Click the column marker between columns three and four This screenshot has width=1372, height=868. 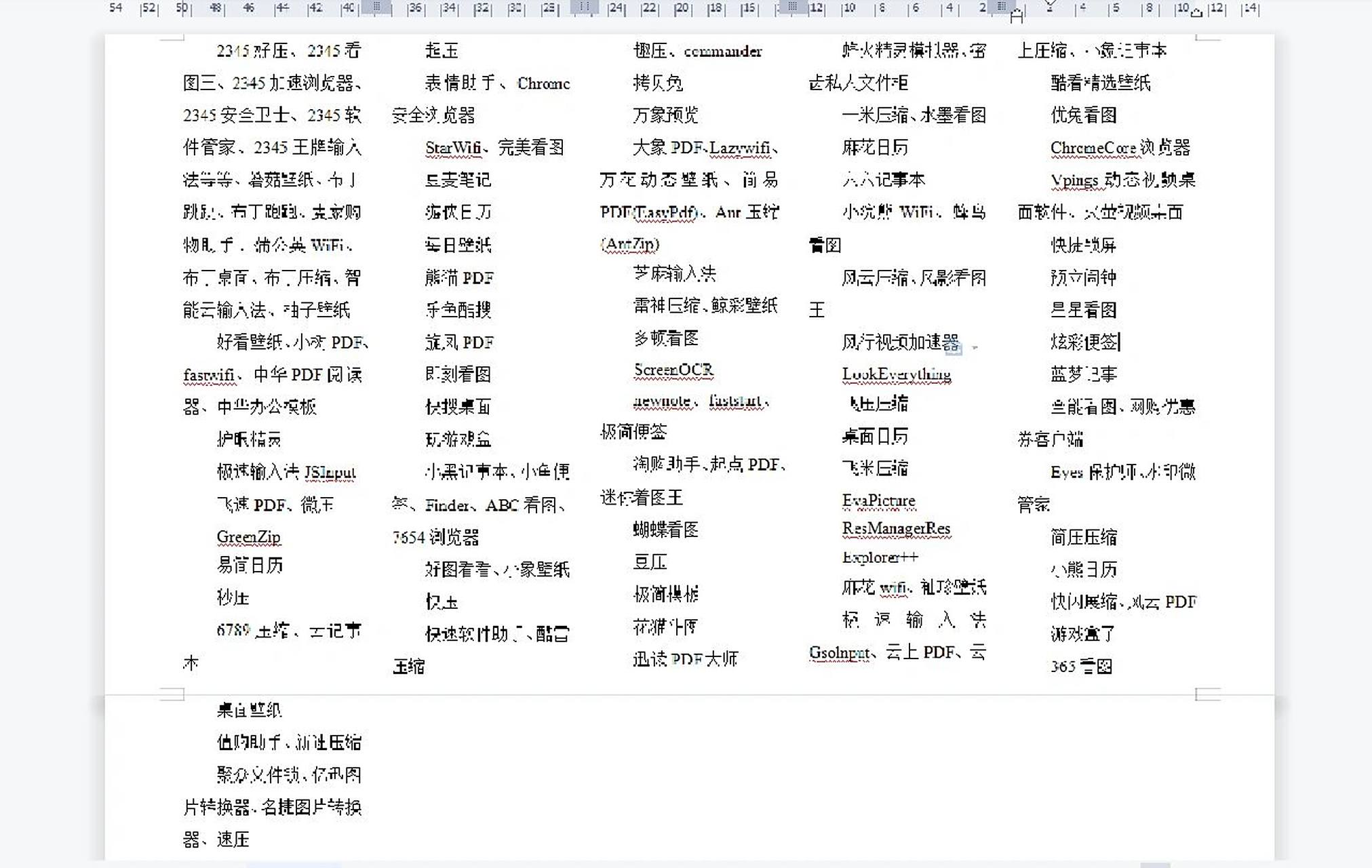[x=792, y=7]
